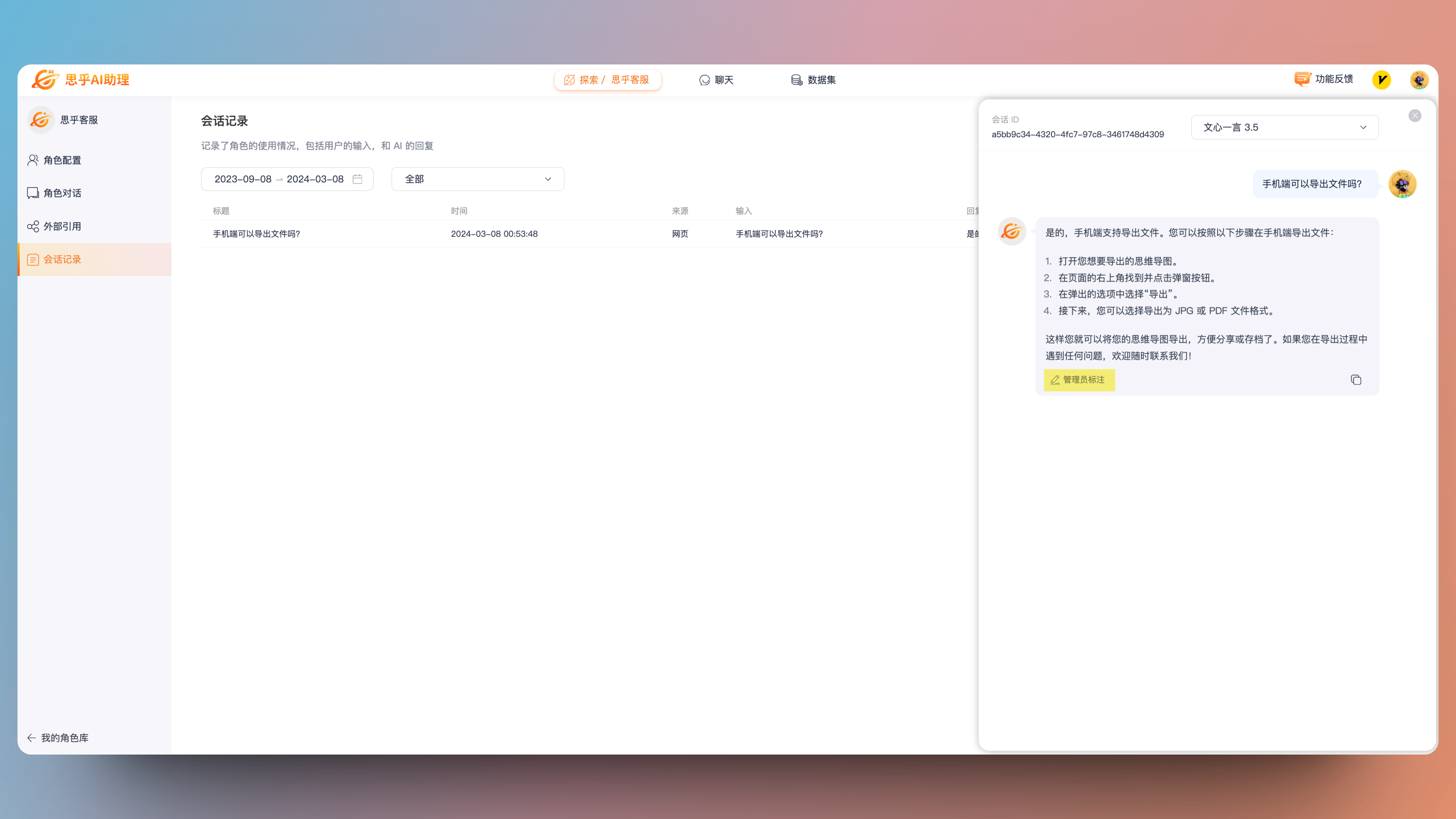Click the 思乎AI助理 logo
The width and height of the screenshot is (1456, 819).
coord(81,80)
